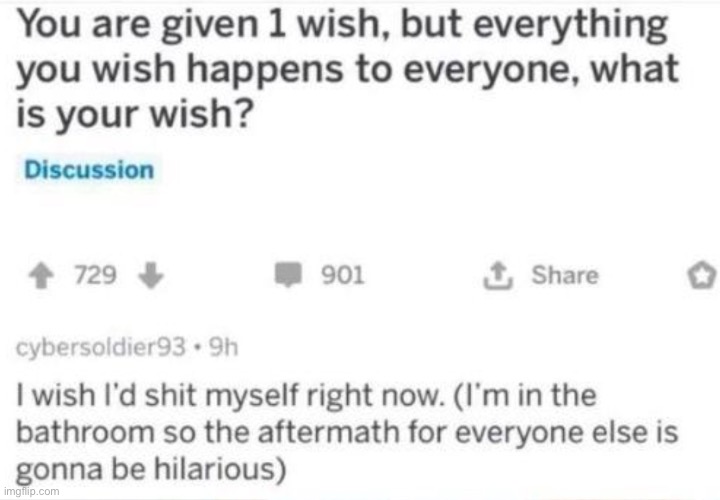Open the 901 comments count
The width and height of the screenshot is (720, 500).
pyautogui.click(x=343, y=275)
